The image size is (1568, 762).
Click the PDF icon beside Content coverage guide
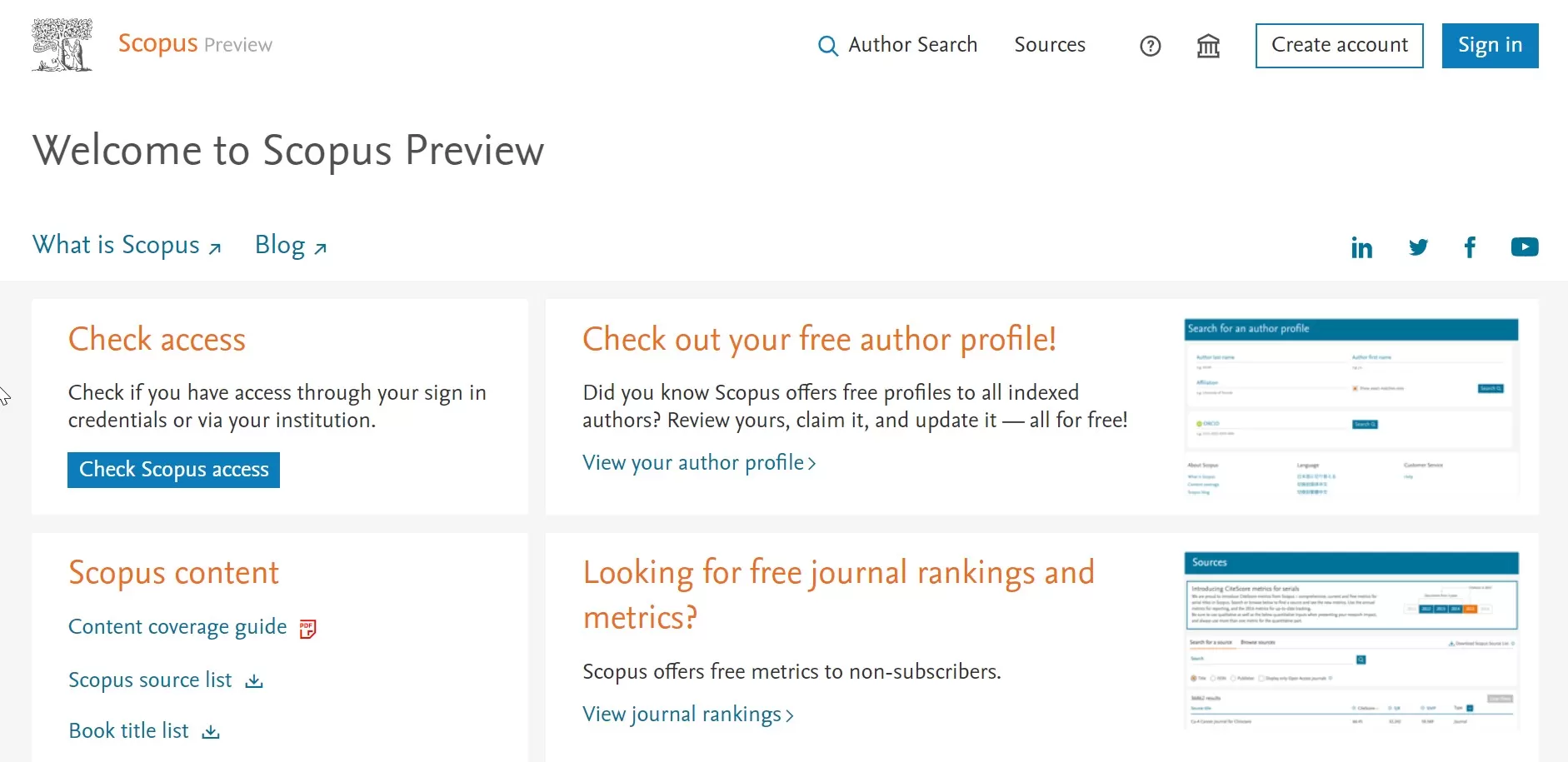tap(308, 629)
